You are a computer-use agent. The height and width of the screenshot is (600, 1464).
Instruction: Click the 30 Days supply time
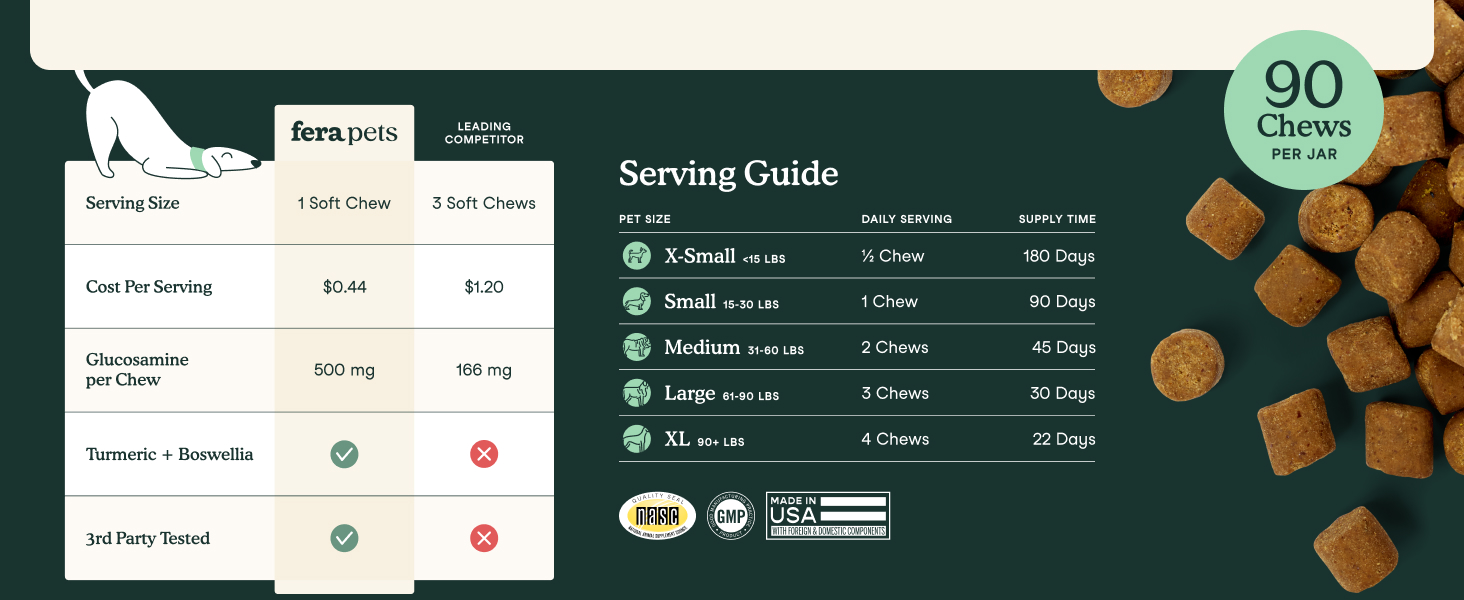click(x=1063, y=394)
